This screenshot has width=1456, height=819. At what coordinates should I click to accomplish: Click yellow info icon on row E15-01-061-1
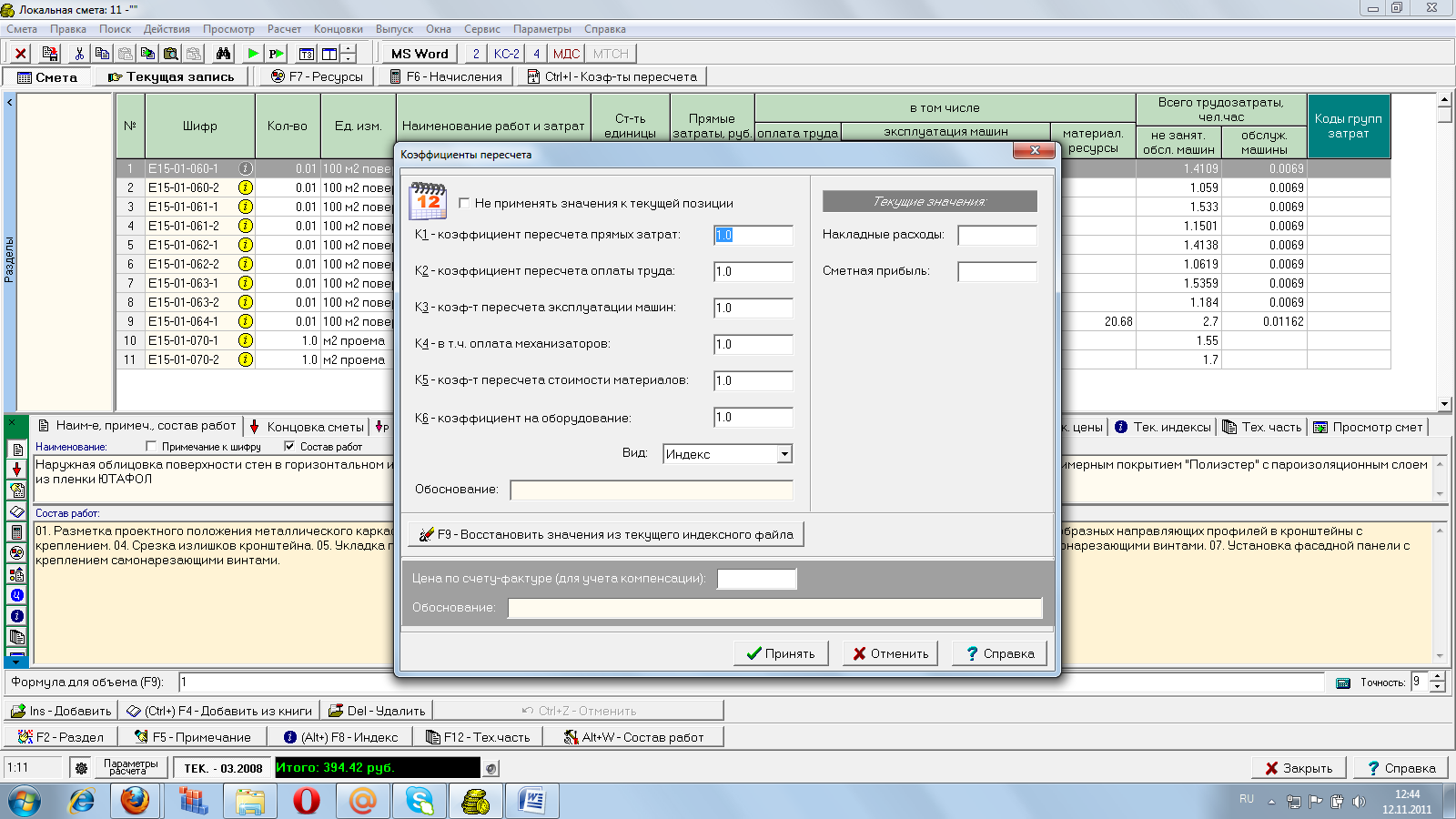point(246,207)
